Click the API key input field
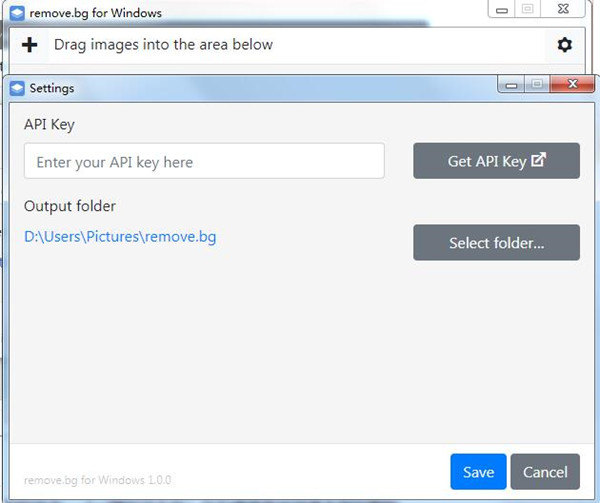The height and width of the screenshot is (503, 600). pos(204,161)
